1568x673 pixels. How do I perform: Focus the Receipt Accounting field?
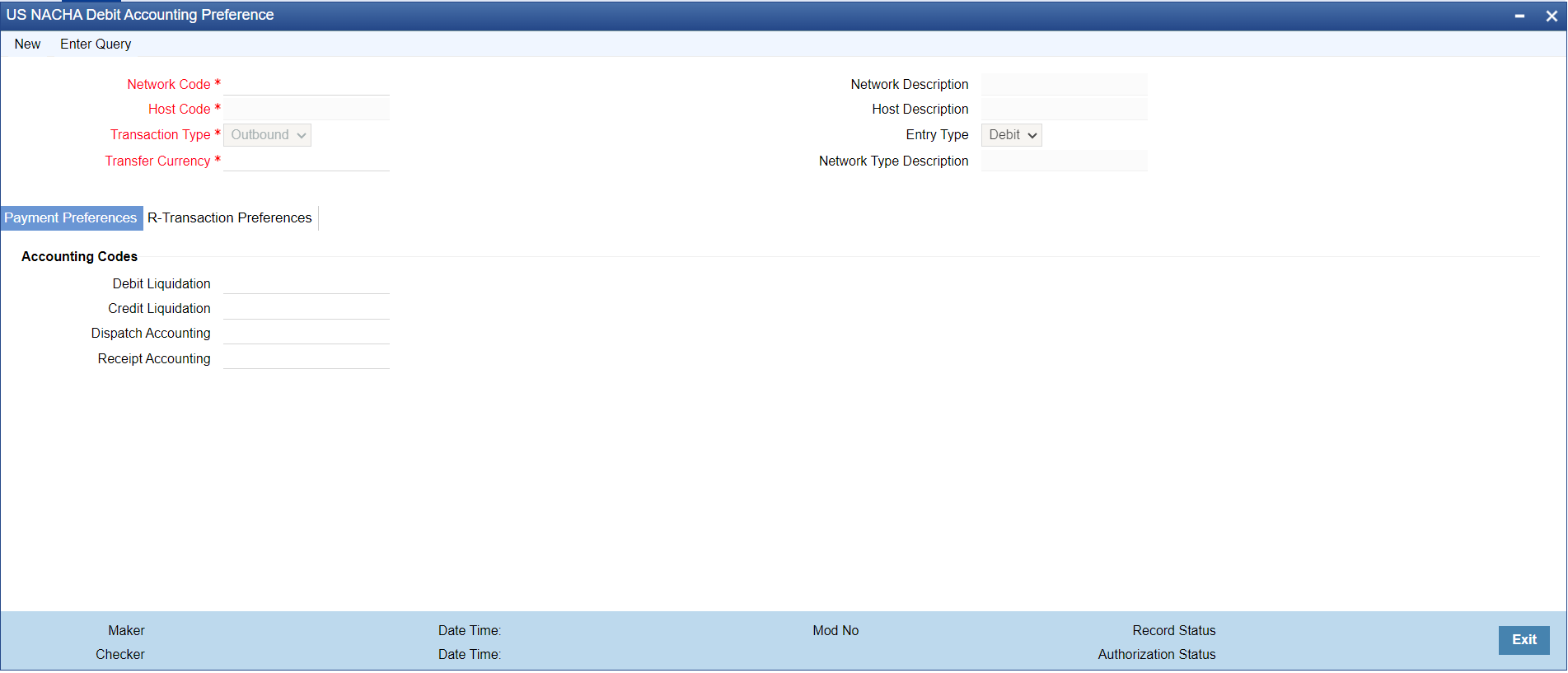coord(307,358)
